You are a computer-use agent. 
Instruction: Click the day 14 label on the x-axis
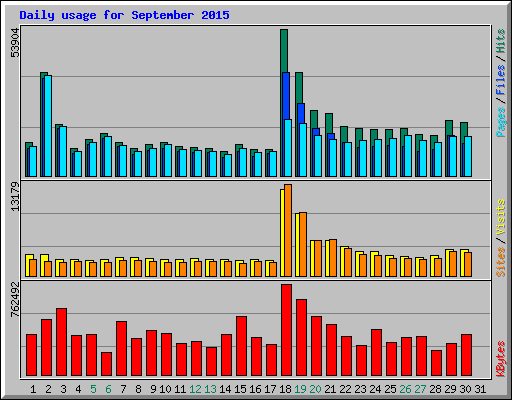pyautogui.click(x=225, y=389)
